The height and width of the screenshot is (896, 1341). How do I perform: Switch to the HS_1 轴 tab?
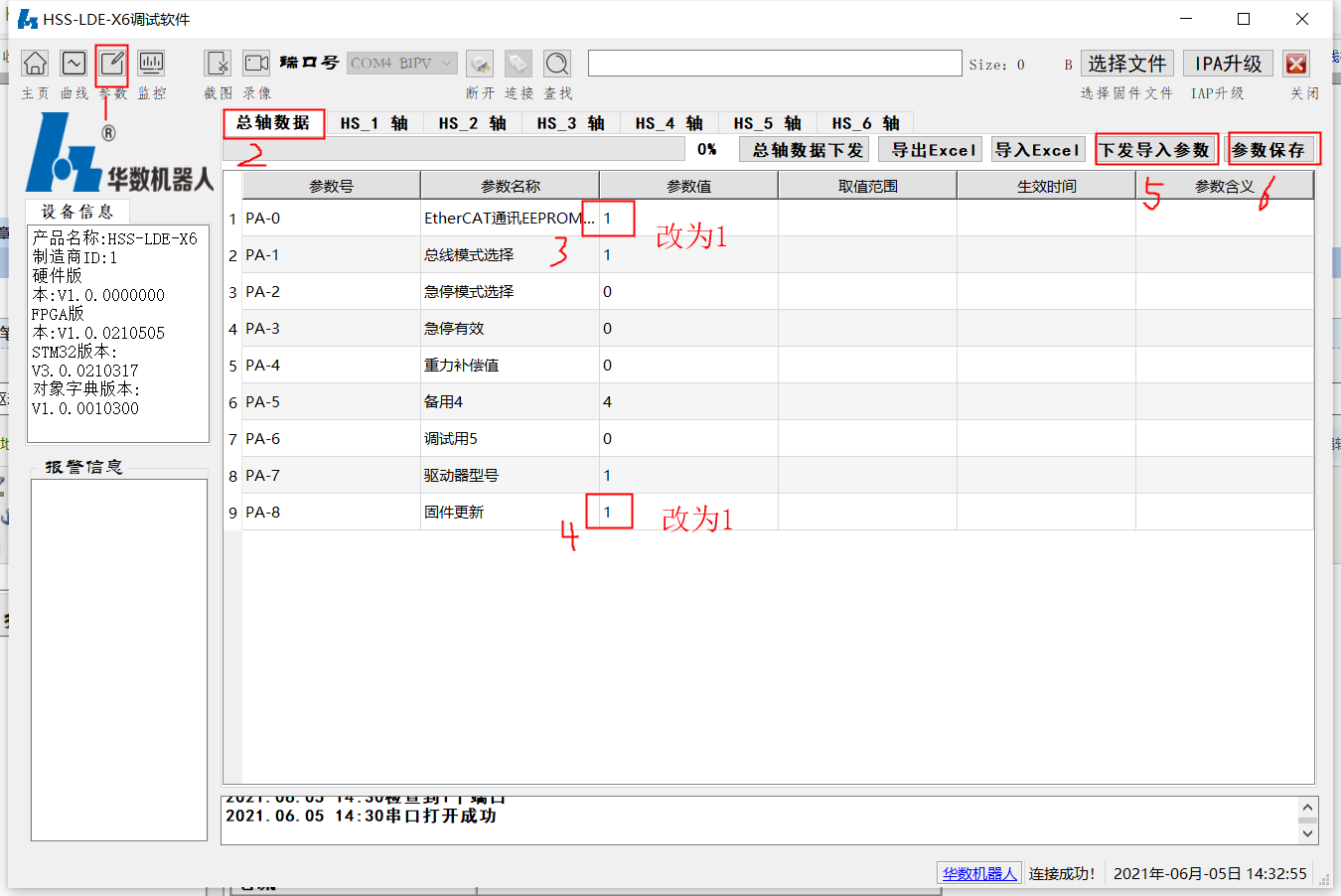coord(373,123)
